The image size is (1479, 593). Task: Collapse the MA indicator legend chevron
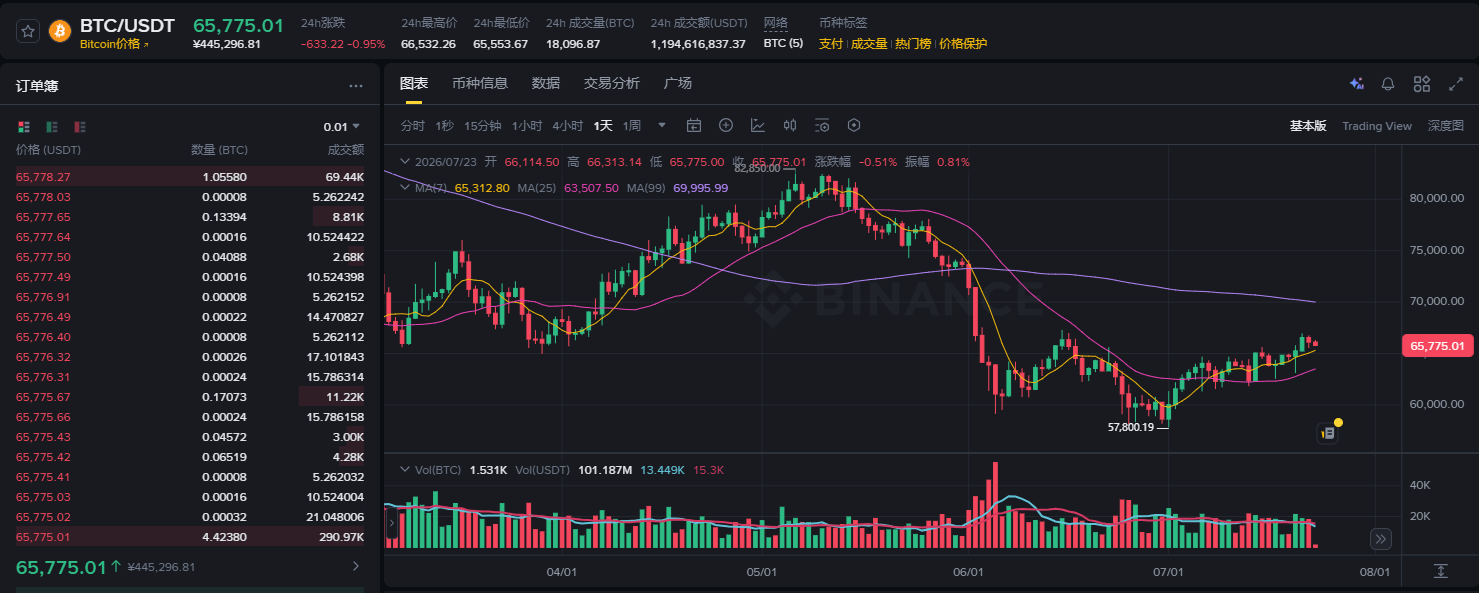click(x=405, y=187)
